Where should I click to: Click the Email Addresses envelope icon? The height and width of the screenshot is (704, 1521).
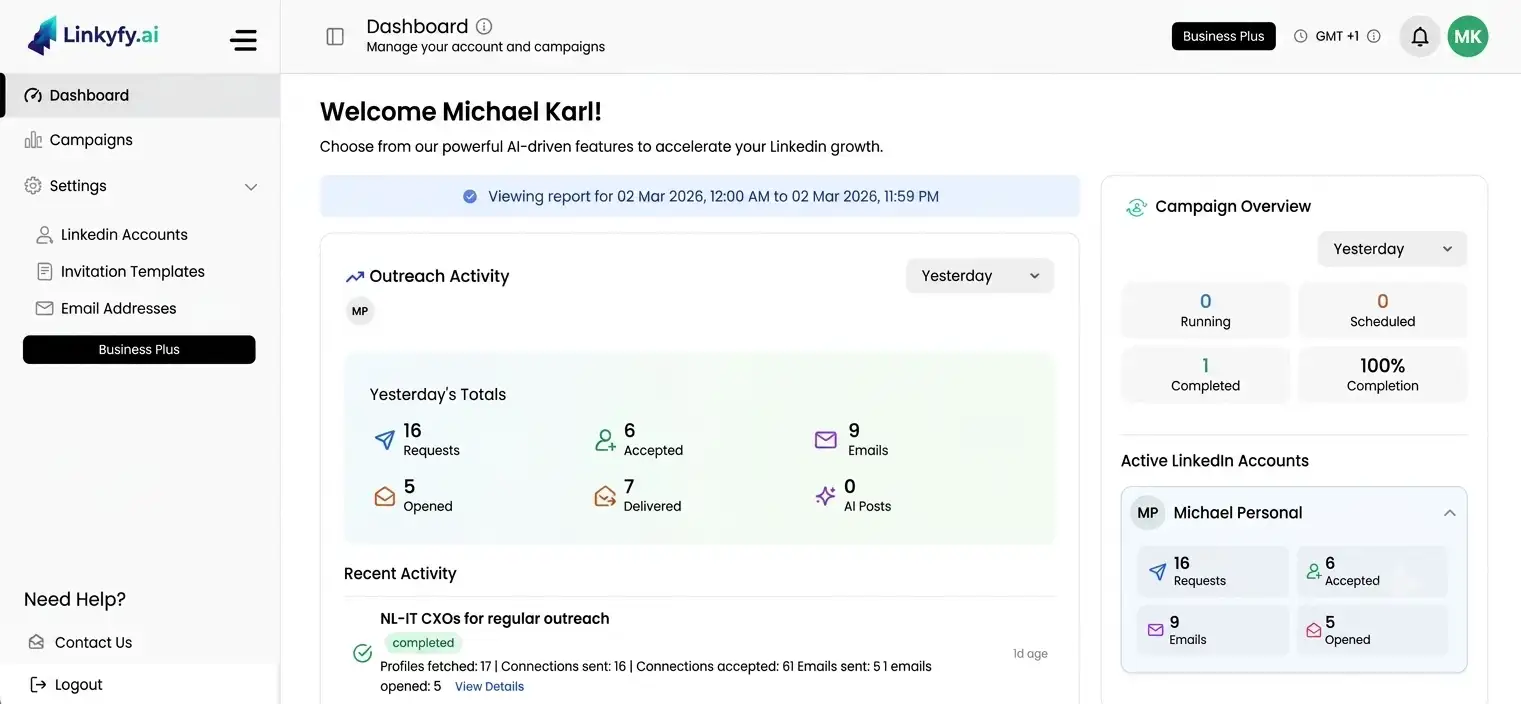coord(44,309)
